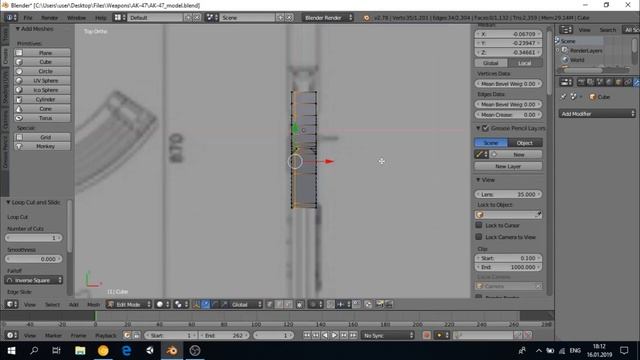This screenshot has width=640, height=360.
Task: Switch median coordinates to Local
Action: (525, 63)
